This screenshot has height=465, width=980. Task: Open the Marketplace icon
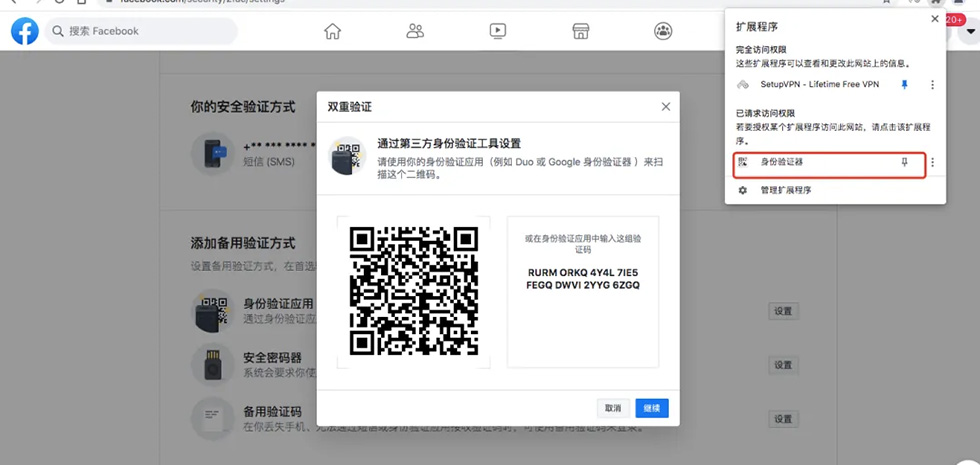coord(580,31)
